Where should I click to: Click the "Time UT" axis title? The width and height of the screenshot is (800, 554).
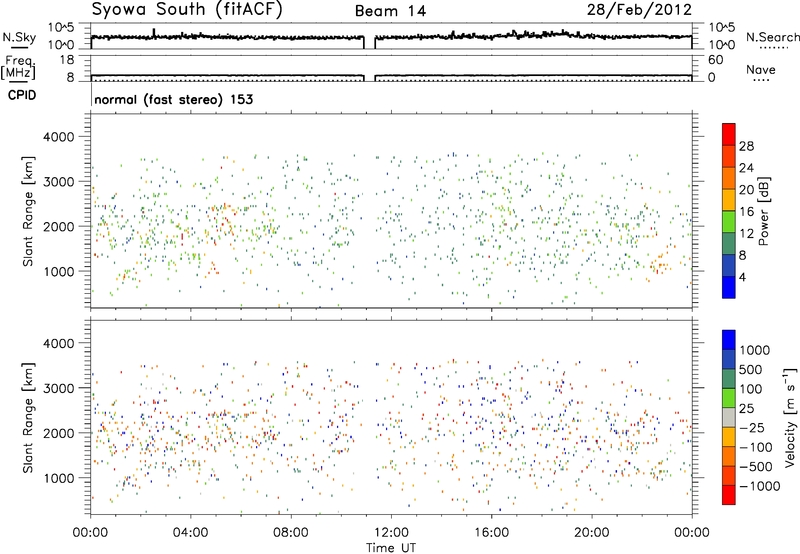[x=391, y=548]
